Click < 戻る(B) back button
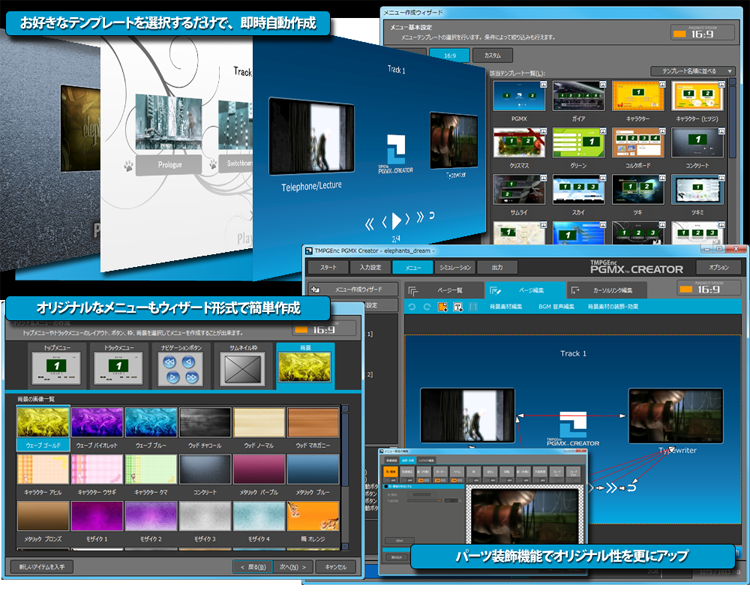750x600 pixels. (x=253, y=567)
